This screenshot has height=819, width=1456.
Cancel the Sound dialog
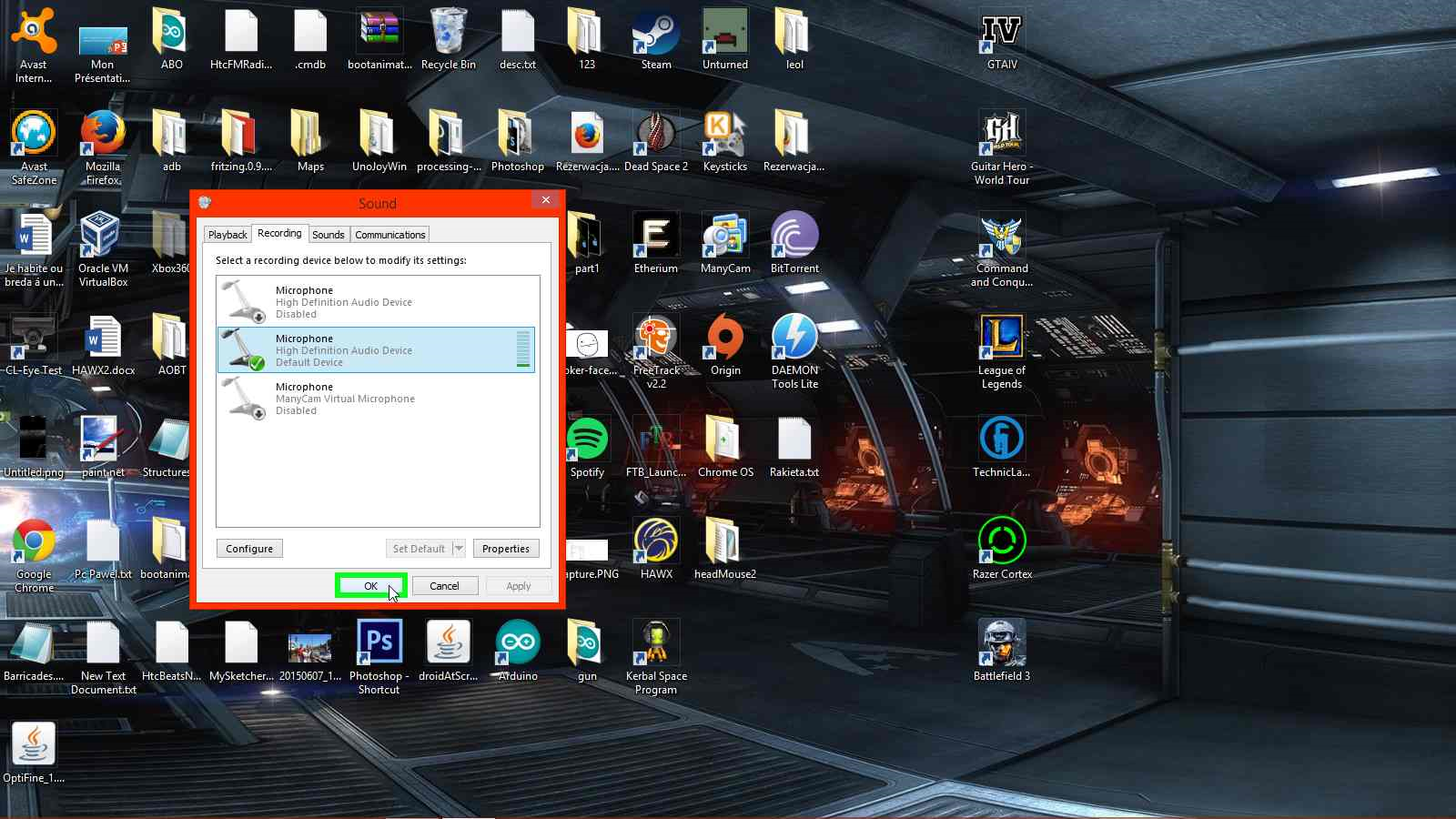(444, 586)
